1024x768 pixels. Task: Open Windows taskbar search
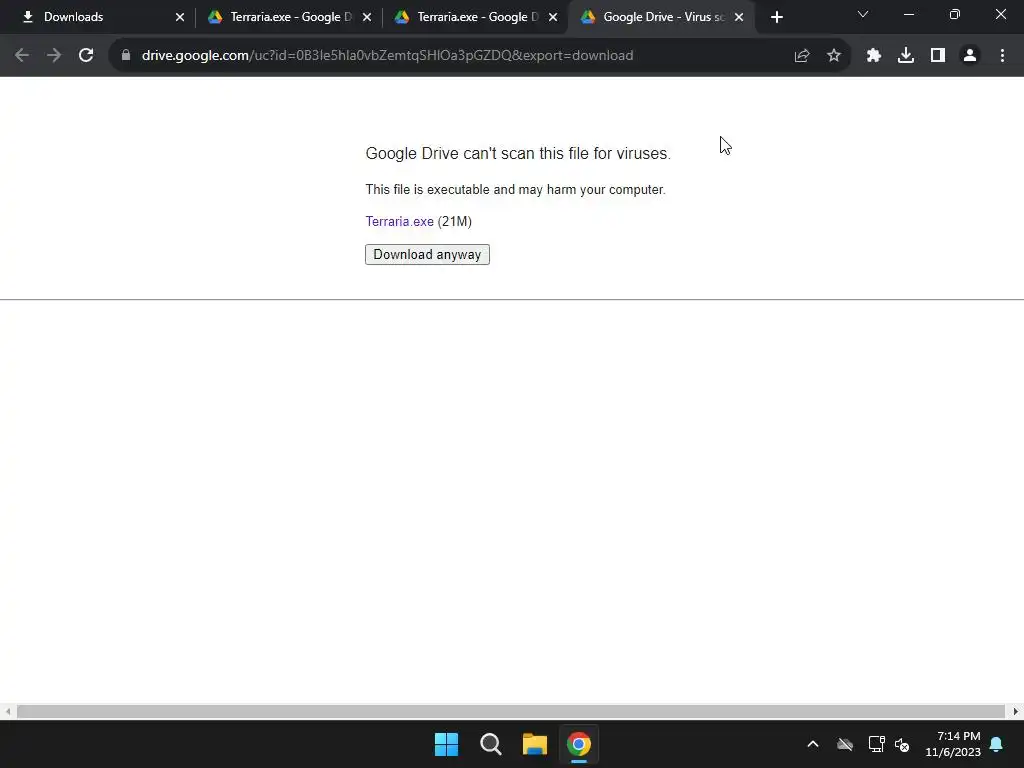click(x=490, y=744)
